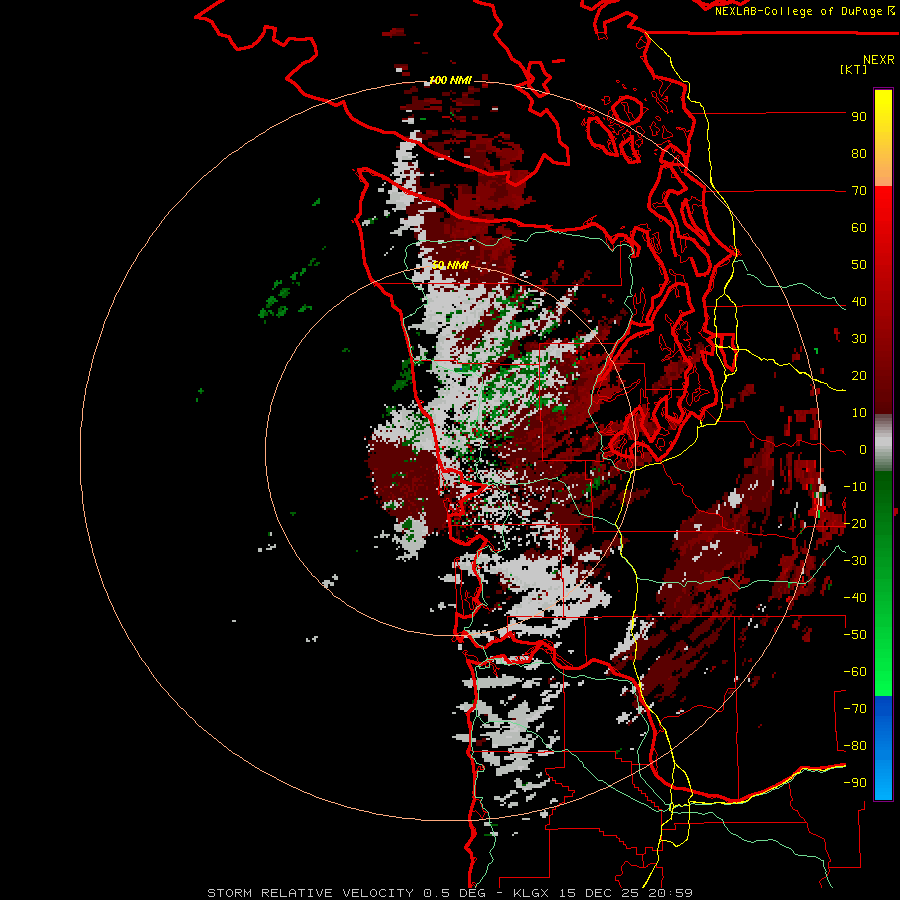Click the 10 value on the velocity scale

coord(859,413)
